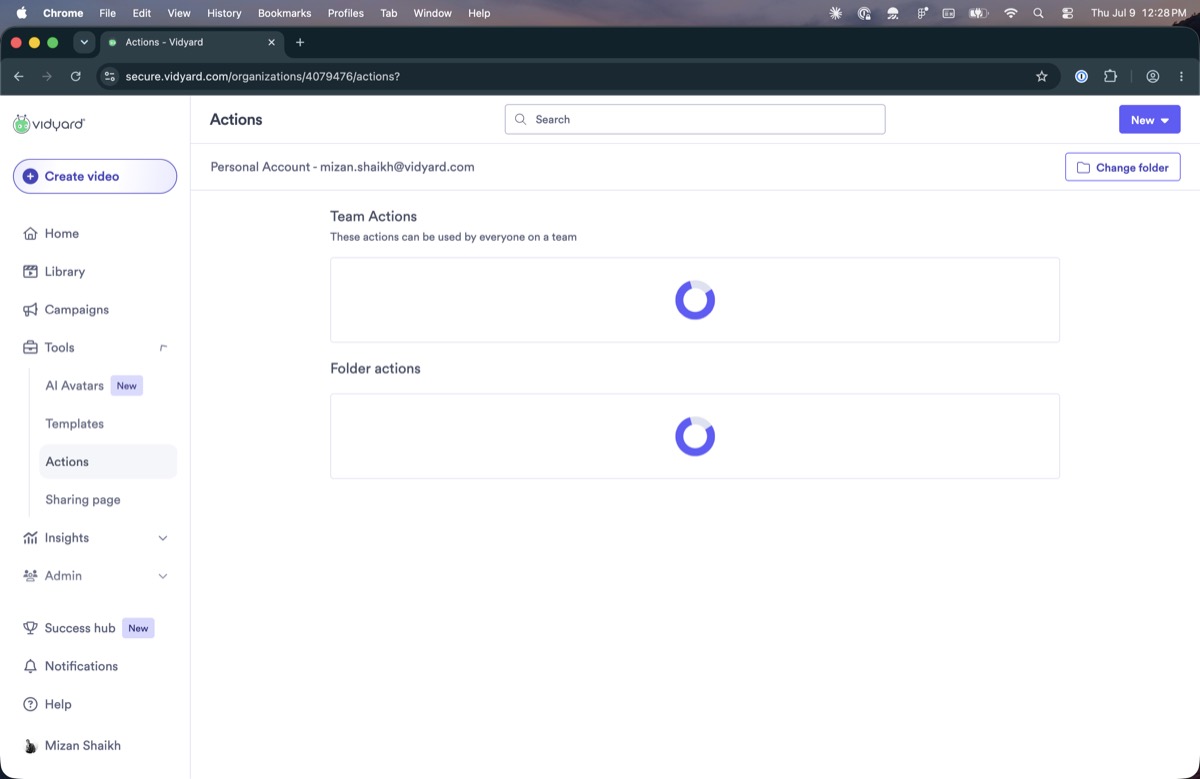
Task: Click the Insights chart icon
Action: click(30, 538)
